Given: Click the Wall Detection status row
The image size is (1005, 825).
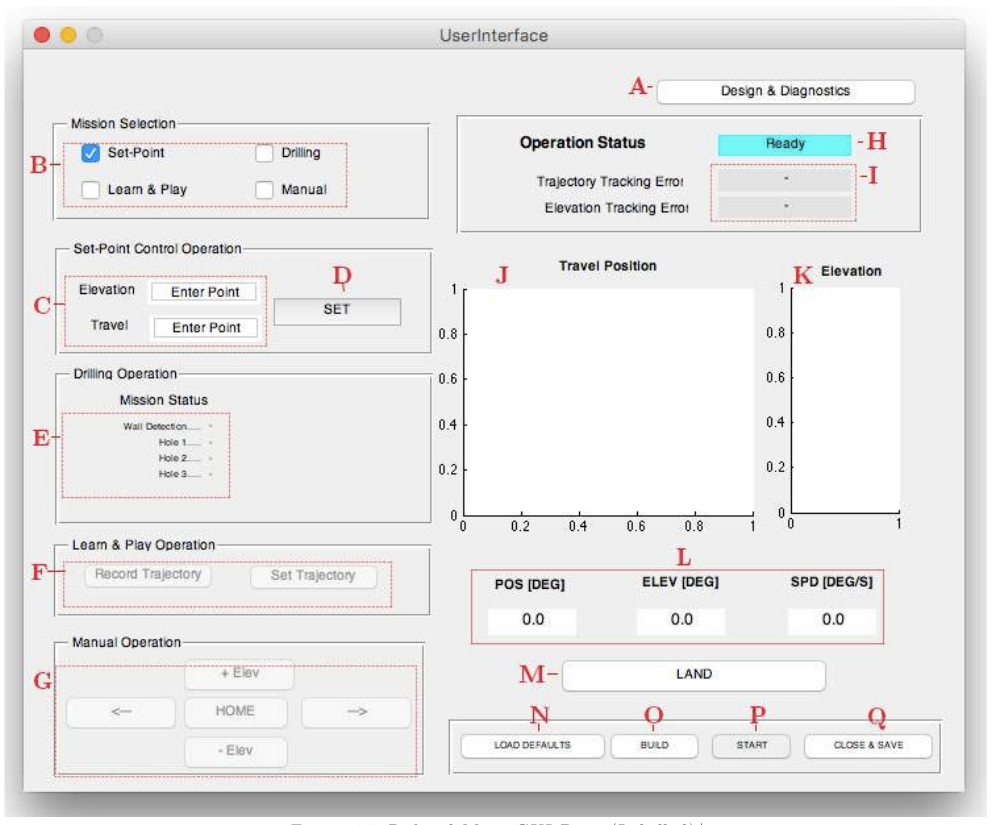Looking at the screenshot, I should 168,426.
